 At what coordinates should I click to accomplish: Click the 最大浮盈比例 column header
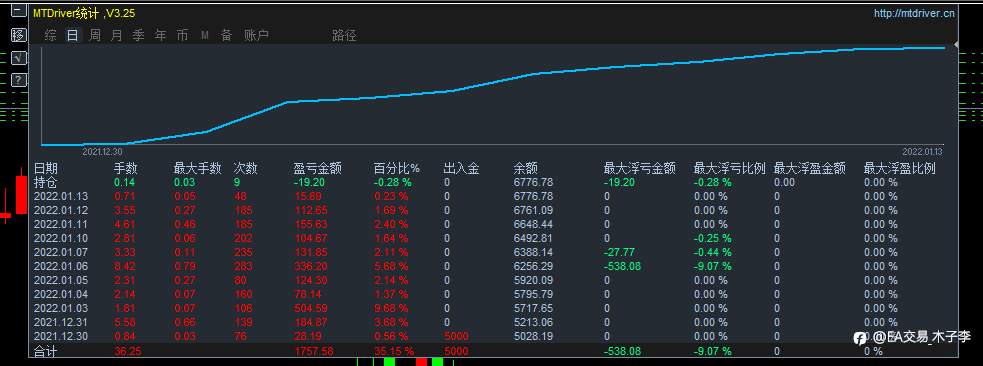(900, 169)
